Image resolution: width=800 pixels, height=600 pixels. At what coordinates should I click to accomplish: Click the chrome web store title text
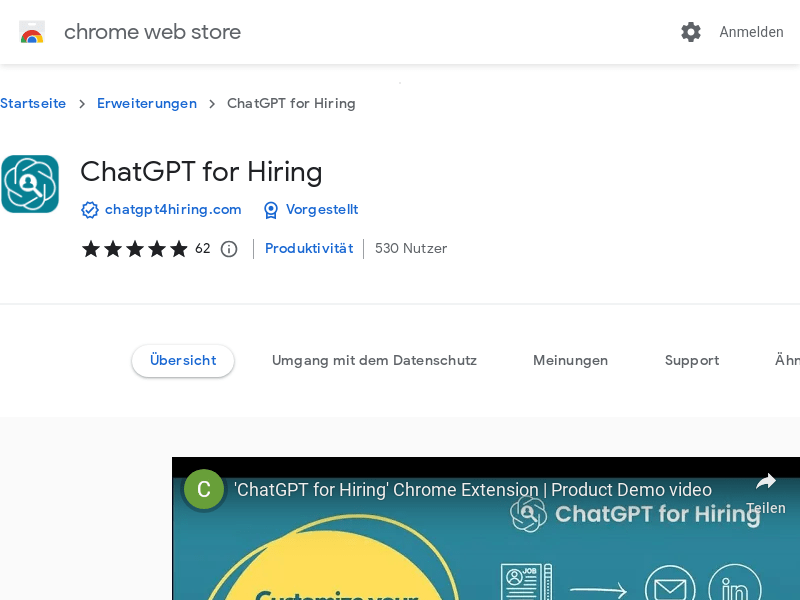coord(152,32)
